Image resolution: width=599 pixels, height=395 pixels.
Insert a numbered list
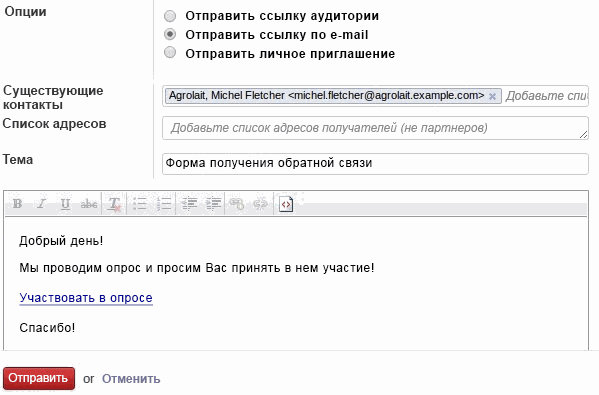tap(164, 204)
